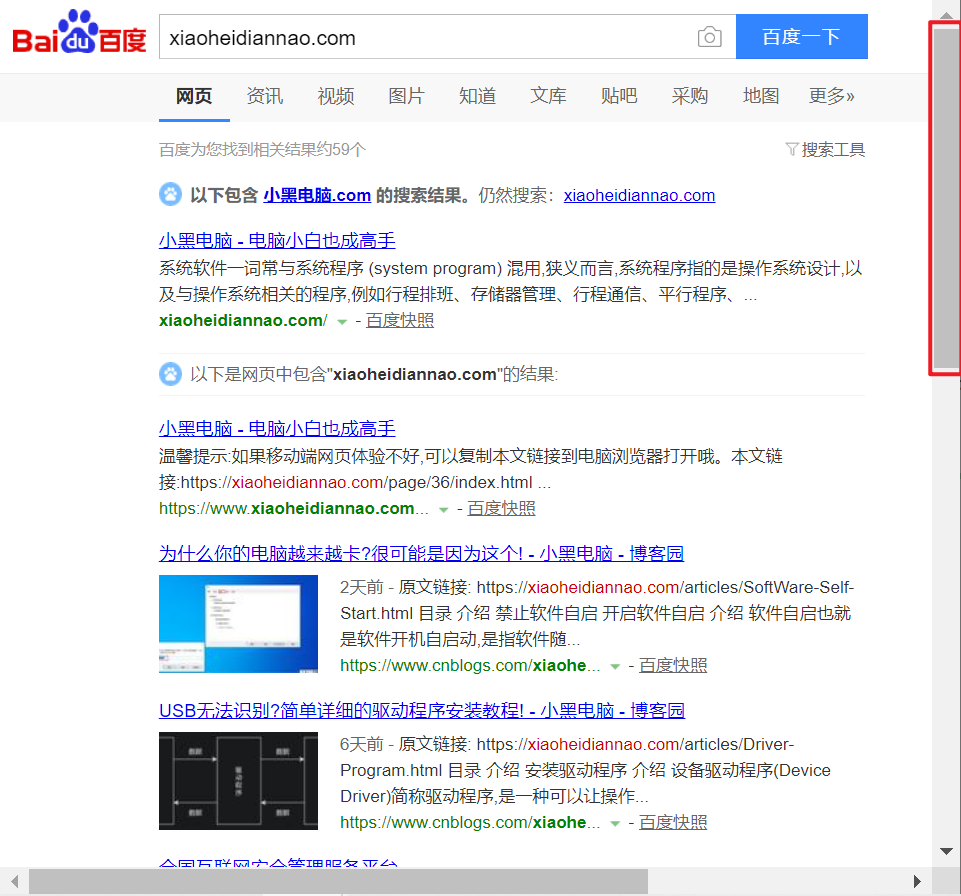Click horizontal scrollbar right arrow
Screen dimensions: 961x896
(x=917, y=881)
